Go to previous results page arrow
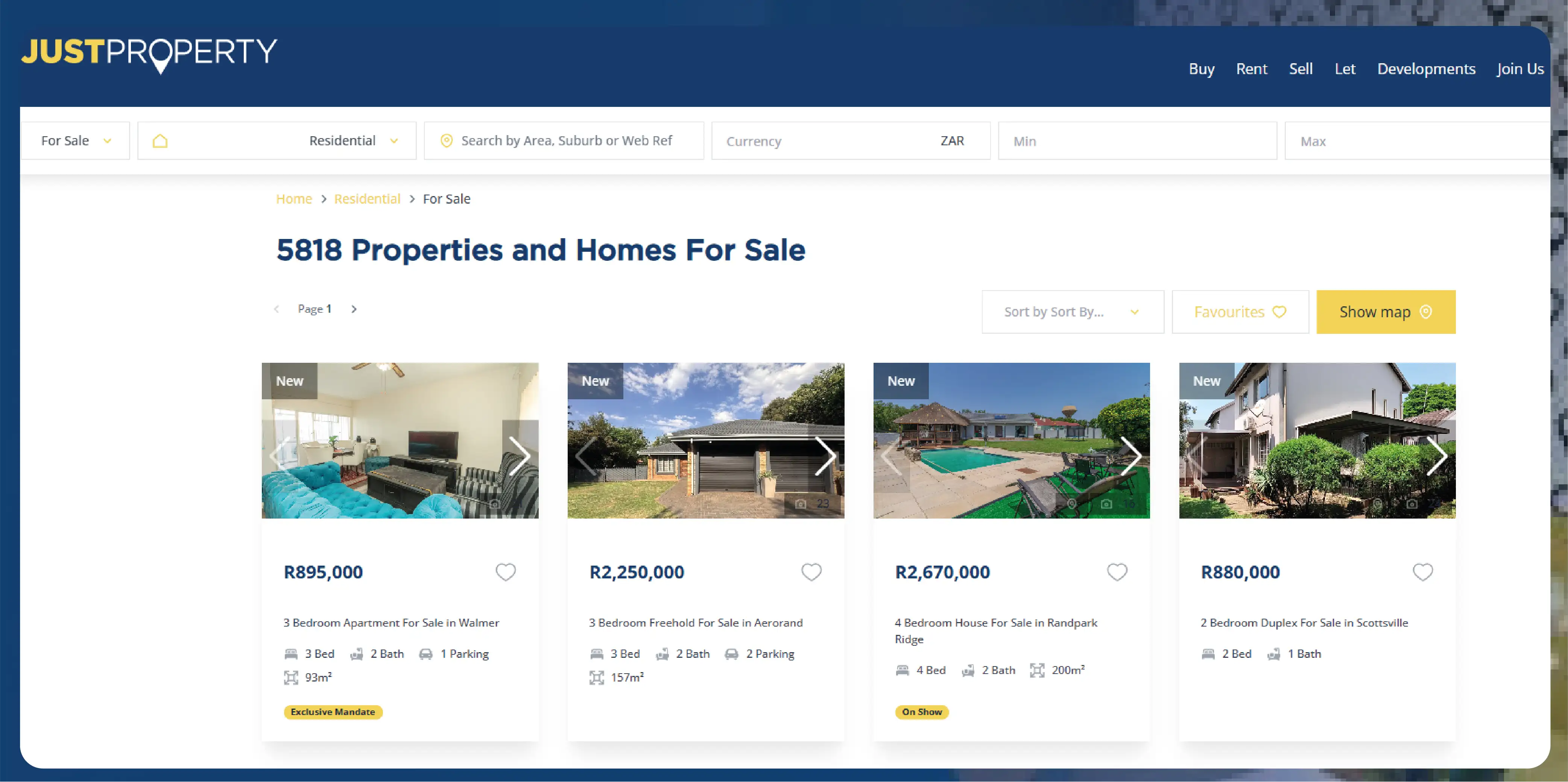 click(277, 309)
